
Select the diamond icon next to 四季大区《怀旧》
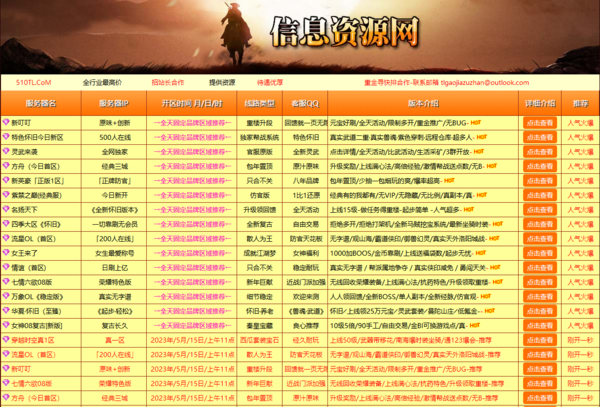coord(6,225)
